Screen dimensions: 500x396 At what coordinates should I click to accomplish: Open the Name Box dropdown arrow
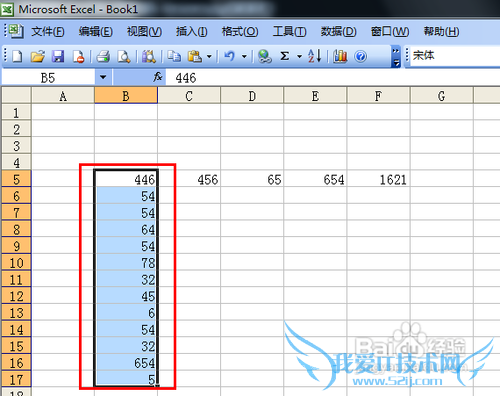coord(103,77)
